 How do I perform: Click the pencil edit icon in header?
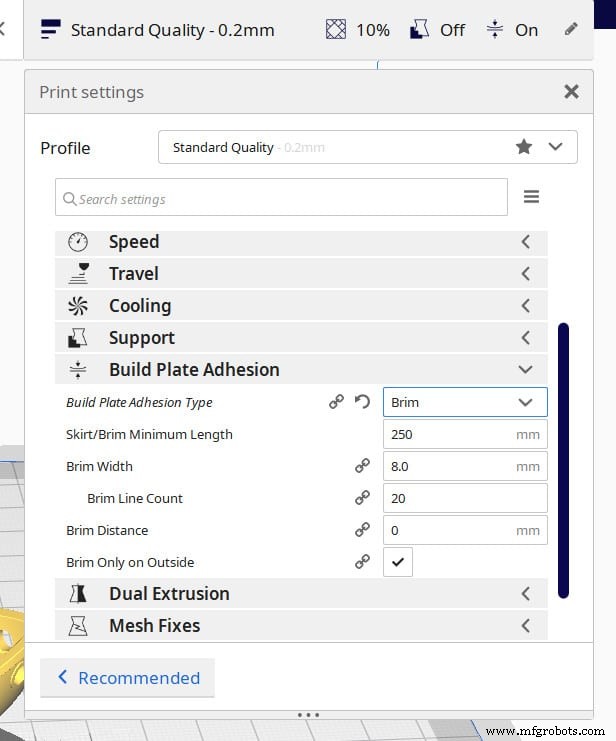571,29
